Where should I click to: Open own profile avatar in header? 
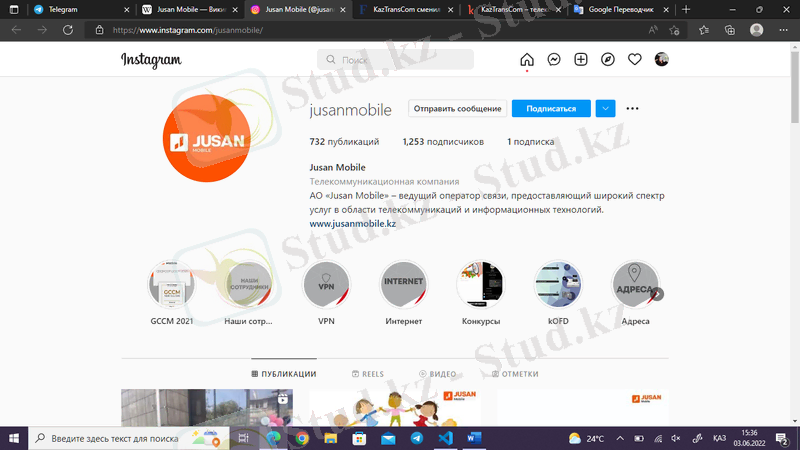(661, 60)
